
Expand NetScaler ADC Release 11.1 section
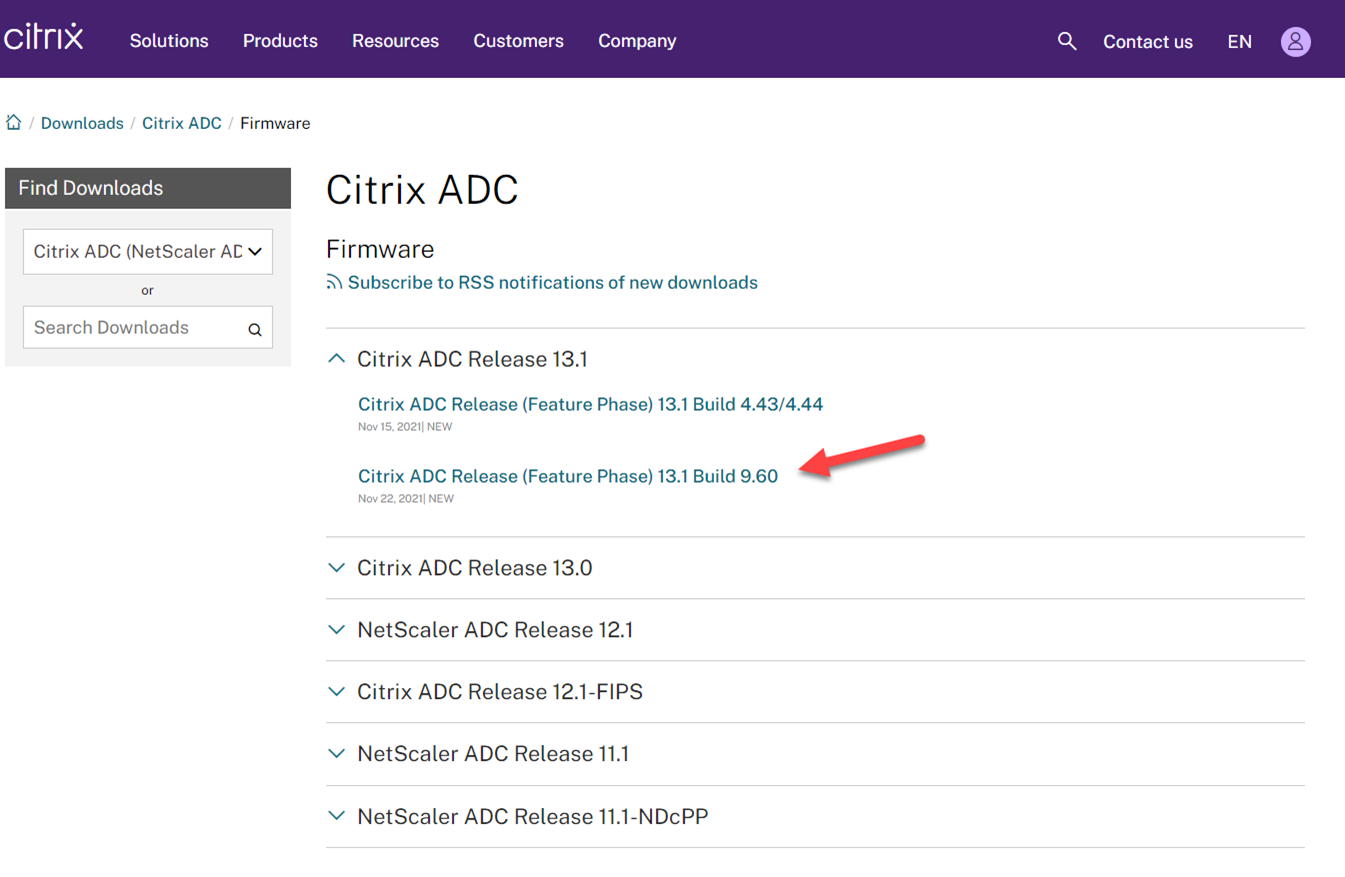[478, 754]
